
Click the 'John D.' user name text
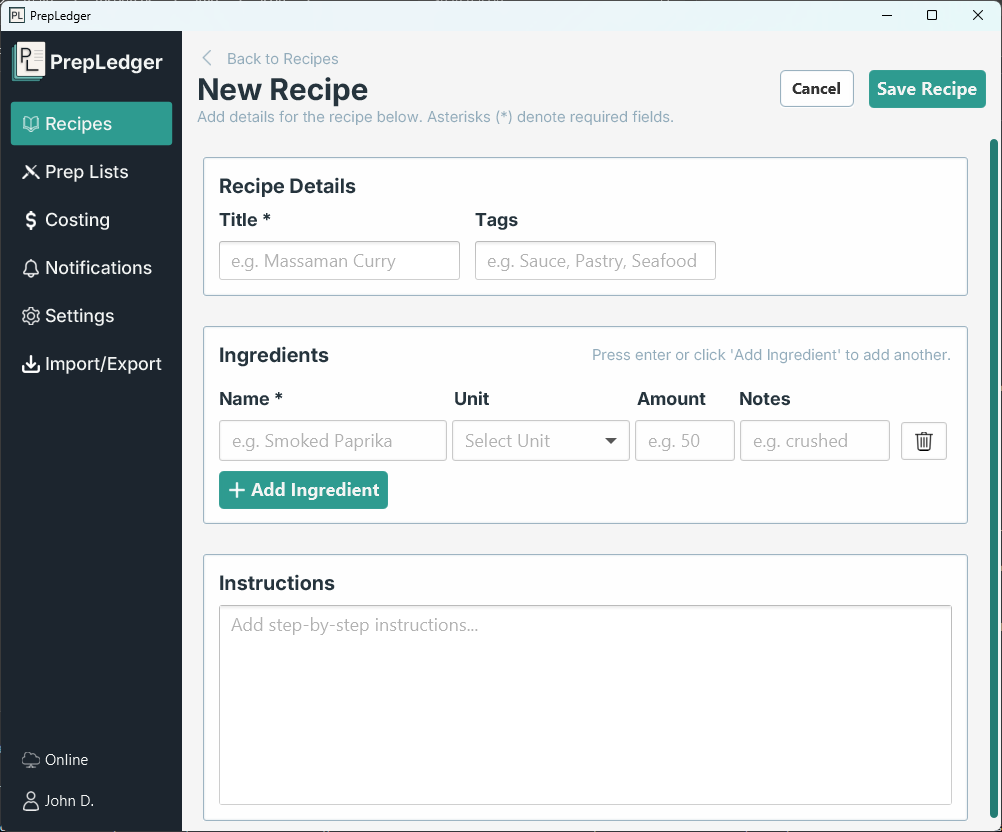pos(69,801)
